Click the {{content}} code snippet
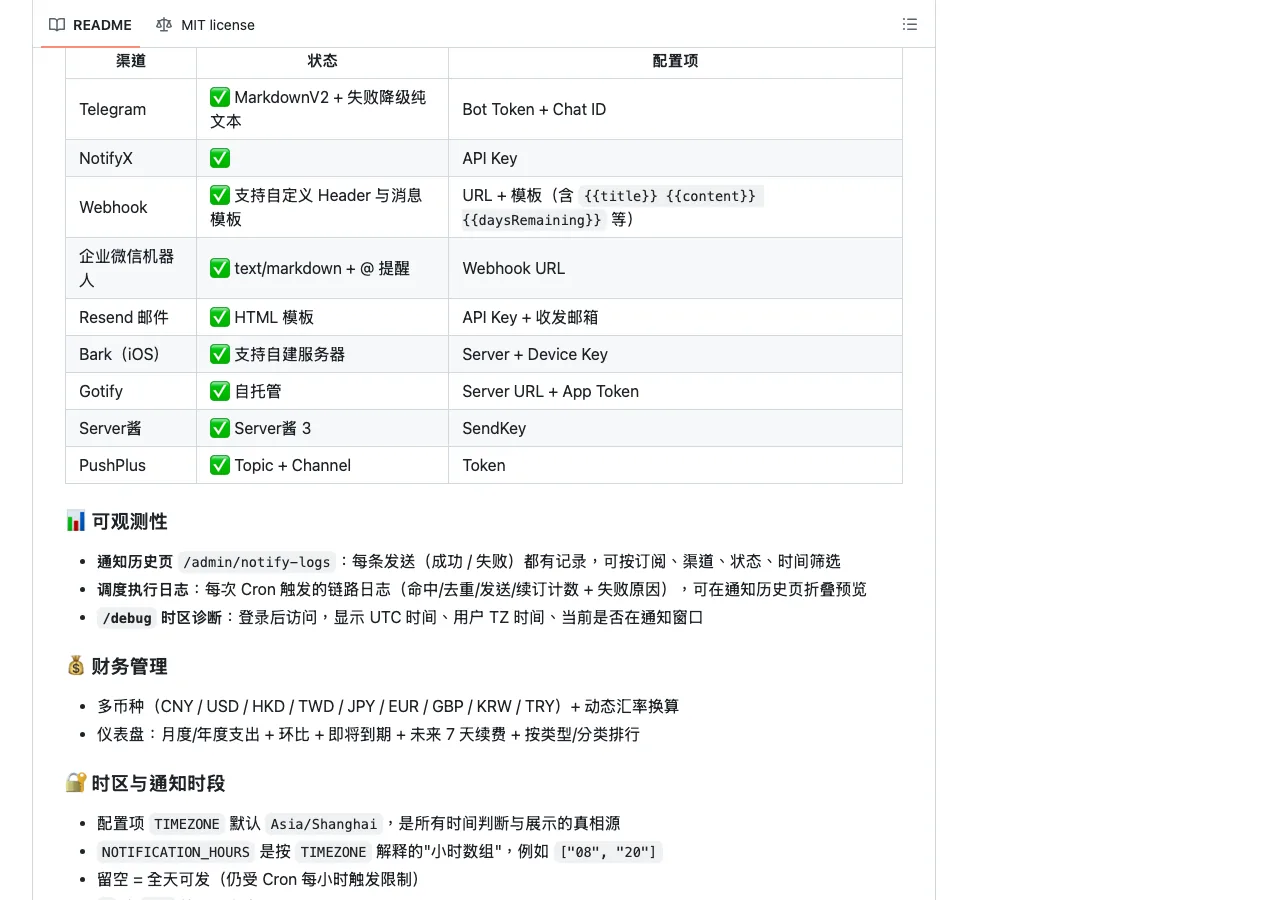 [x=711, y=196]
